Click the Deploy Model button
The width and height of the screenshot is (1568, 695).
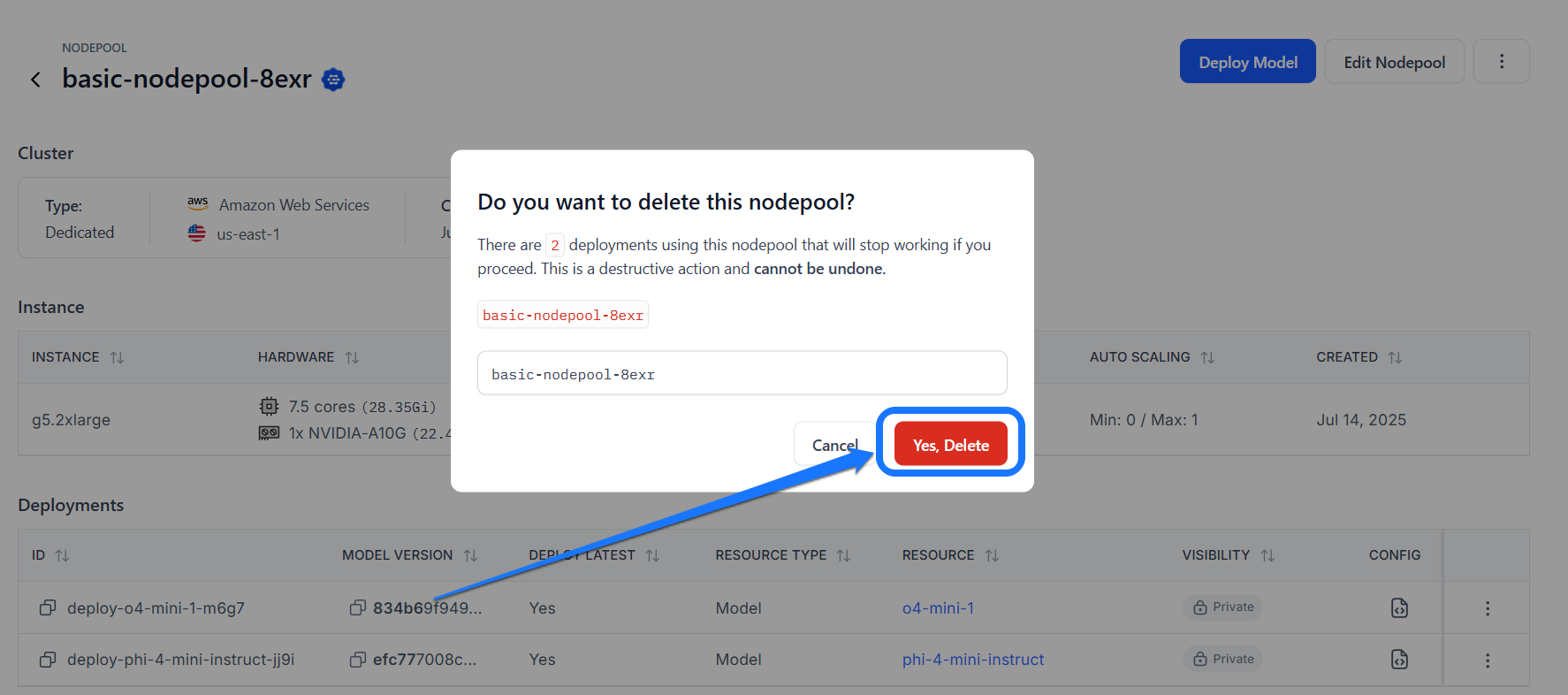1247,62
